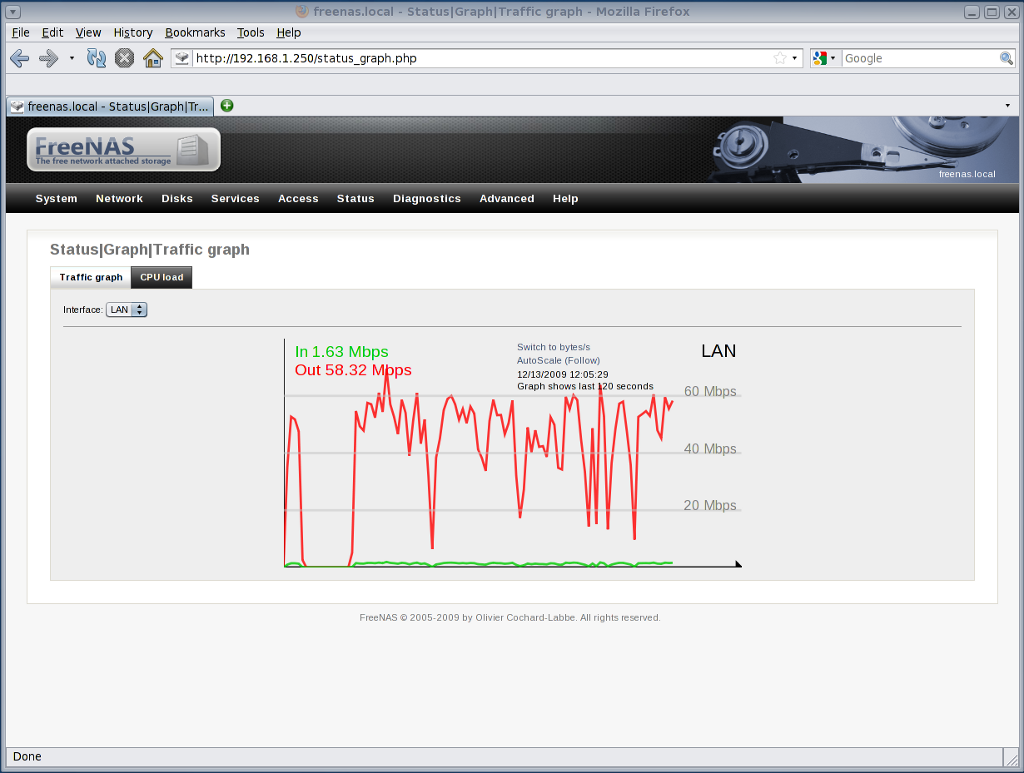Click the Switch to bytes/s link
The height and width of the screenshot is (773, 1024).
point(553,347)
